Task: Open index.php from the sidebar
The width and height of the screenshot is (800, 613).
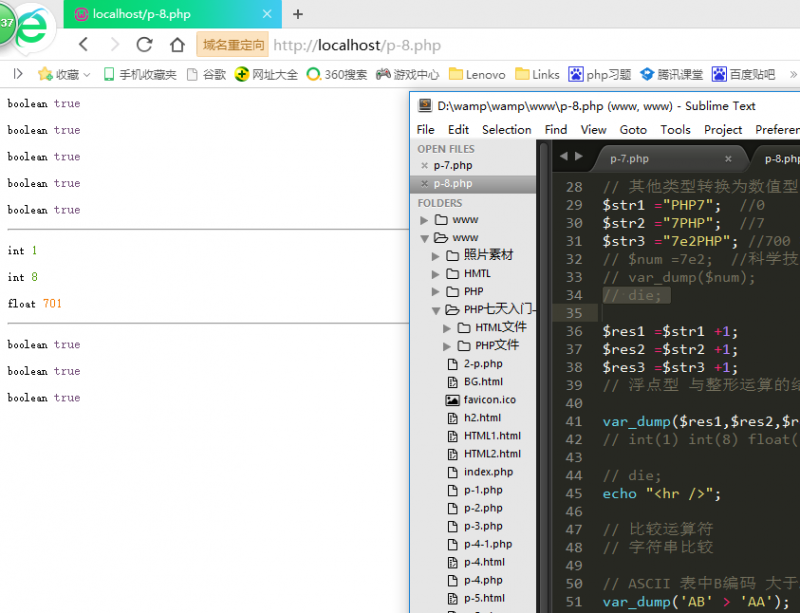Action: [x=488, y=472]
